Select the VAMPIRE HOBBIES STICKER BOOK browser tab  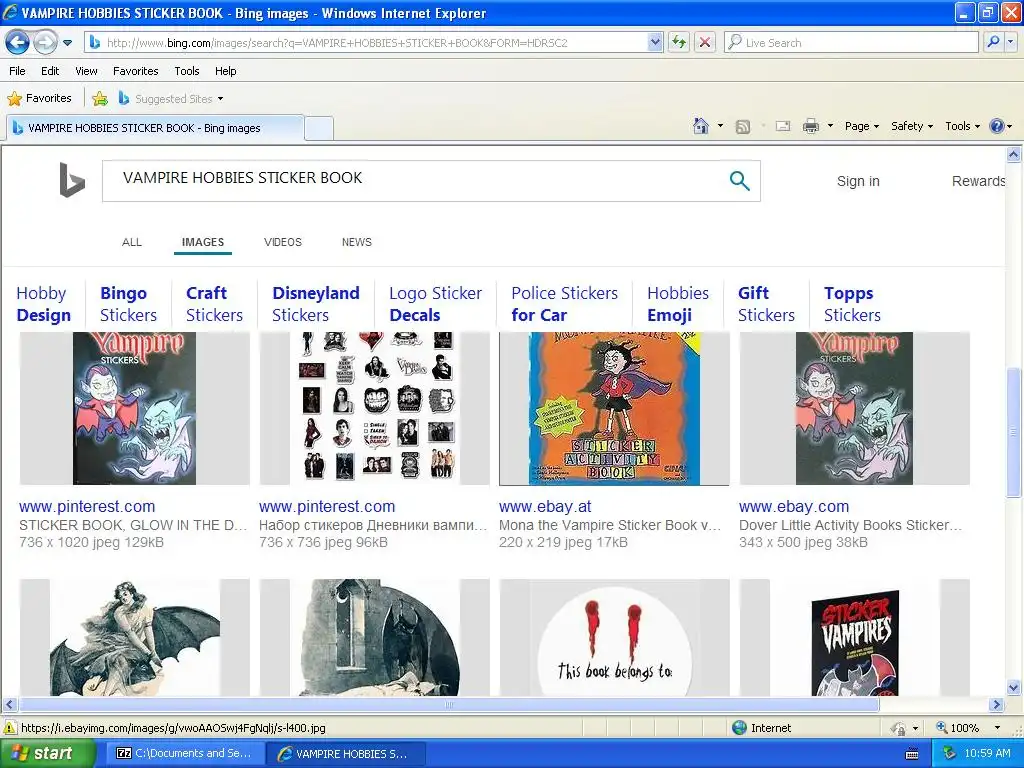point(155,128)
